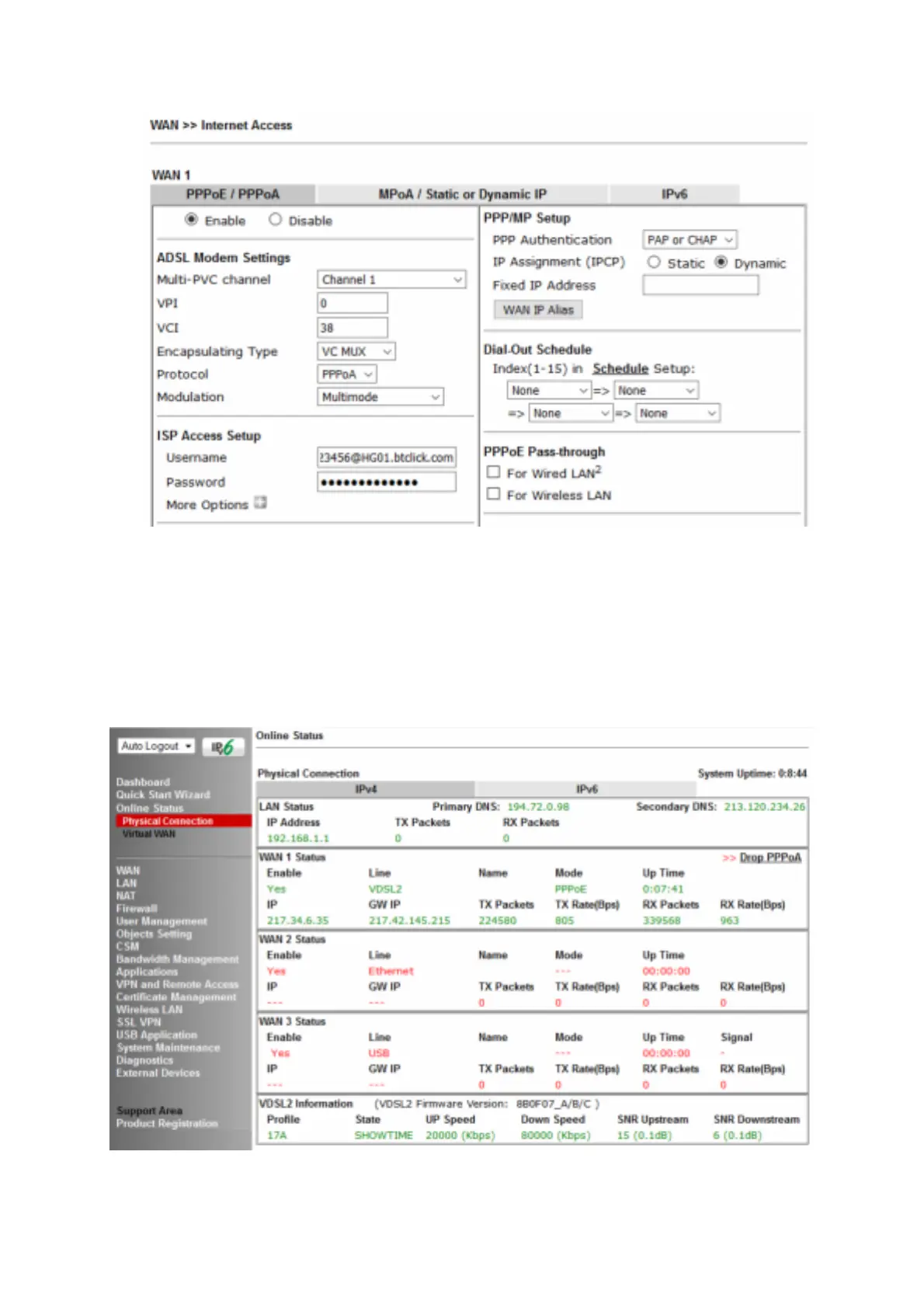
Task: Open Certificate Management in sidebar
Action: coord(176,997)
